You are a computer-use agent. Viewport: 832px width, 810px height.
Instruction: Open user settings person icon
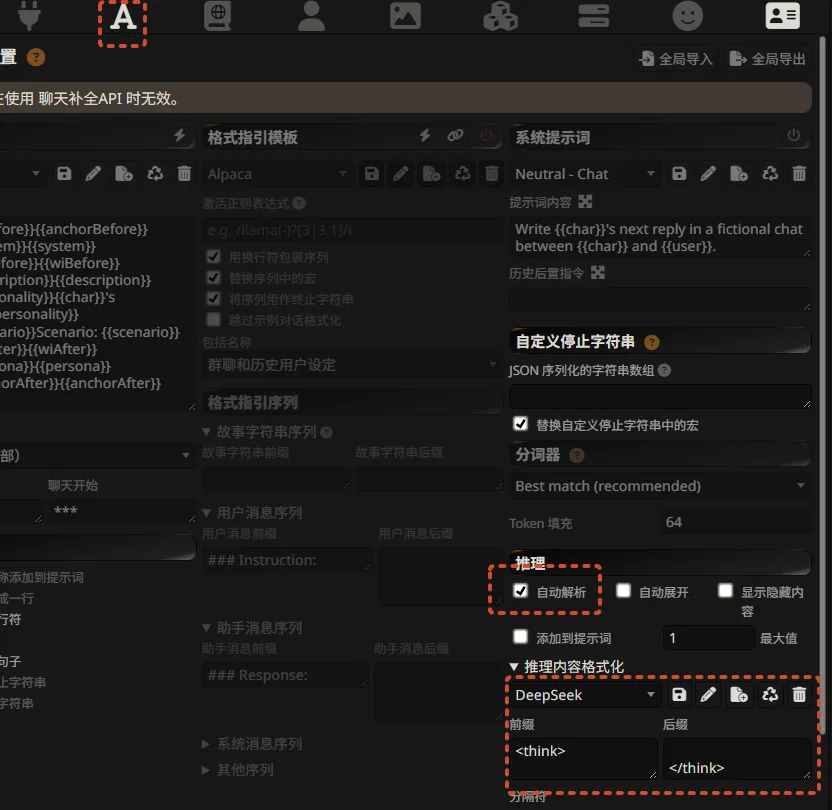tap(311, 15)
